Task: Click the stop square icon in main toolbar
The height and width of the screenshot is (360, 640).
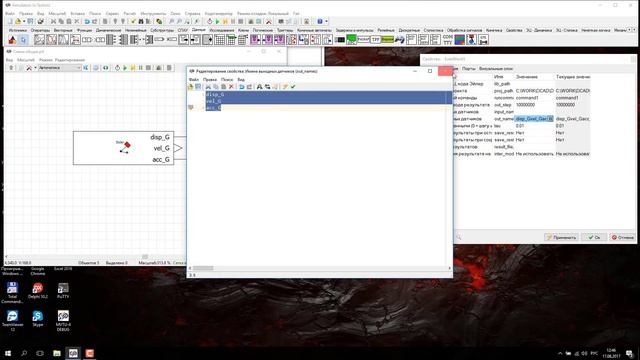Action: point(241,21)
